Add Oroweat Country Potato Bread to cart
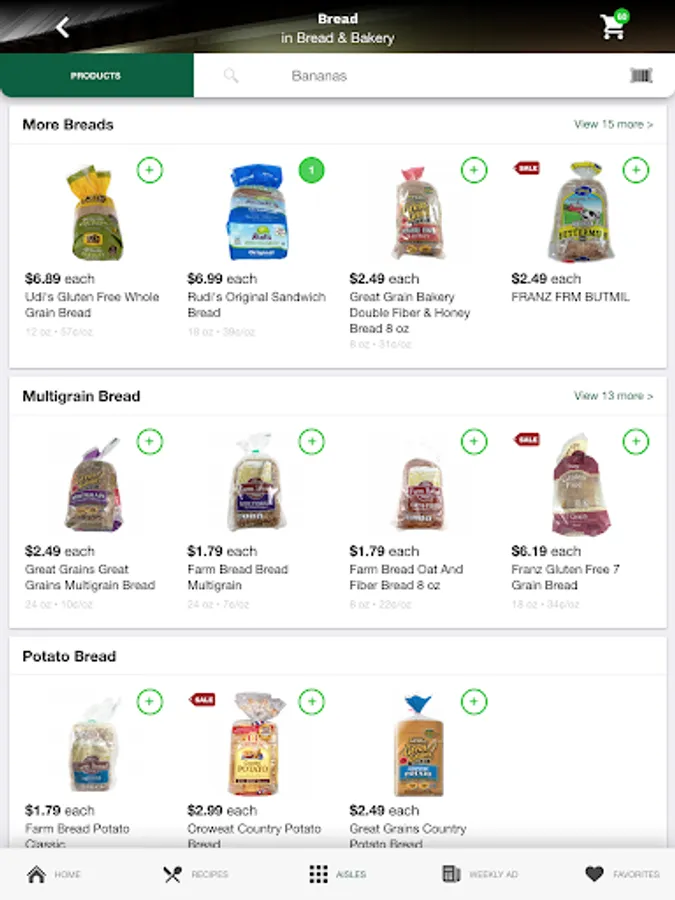Image resolution: width=675 pixels, height=900 pixels. click(x=312, y=701)
